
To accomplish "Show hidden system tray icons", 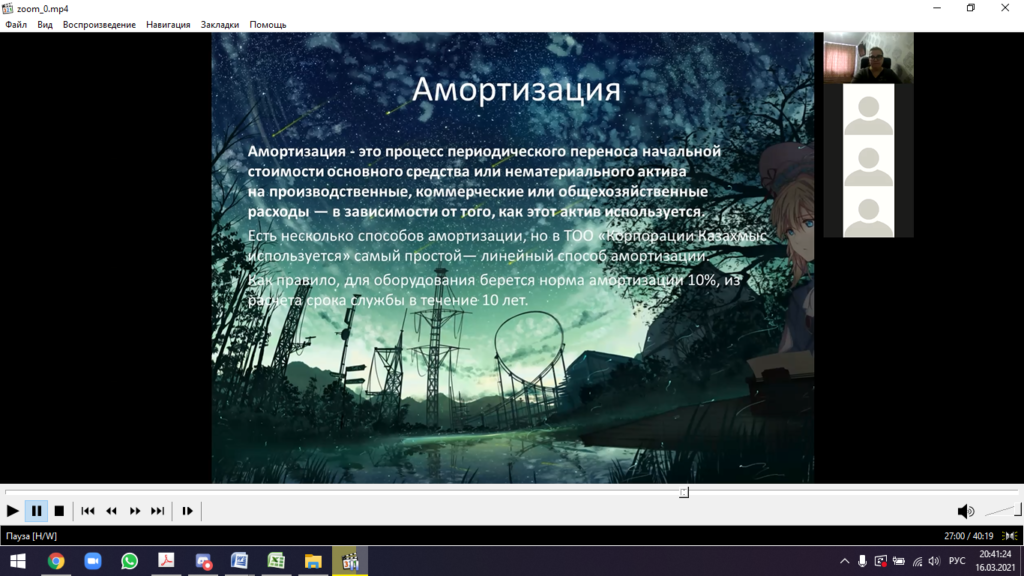I will click(x=844, y=561).
